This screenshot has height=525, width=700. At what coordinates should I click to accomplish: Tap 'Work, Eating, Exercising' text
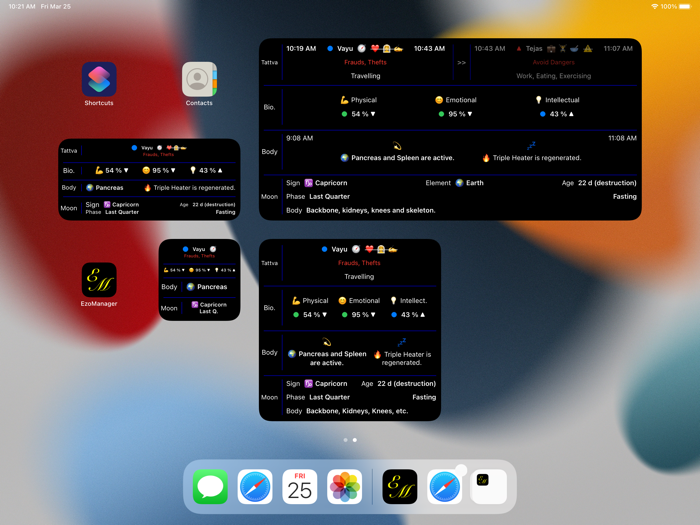554,76
